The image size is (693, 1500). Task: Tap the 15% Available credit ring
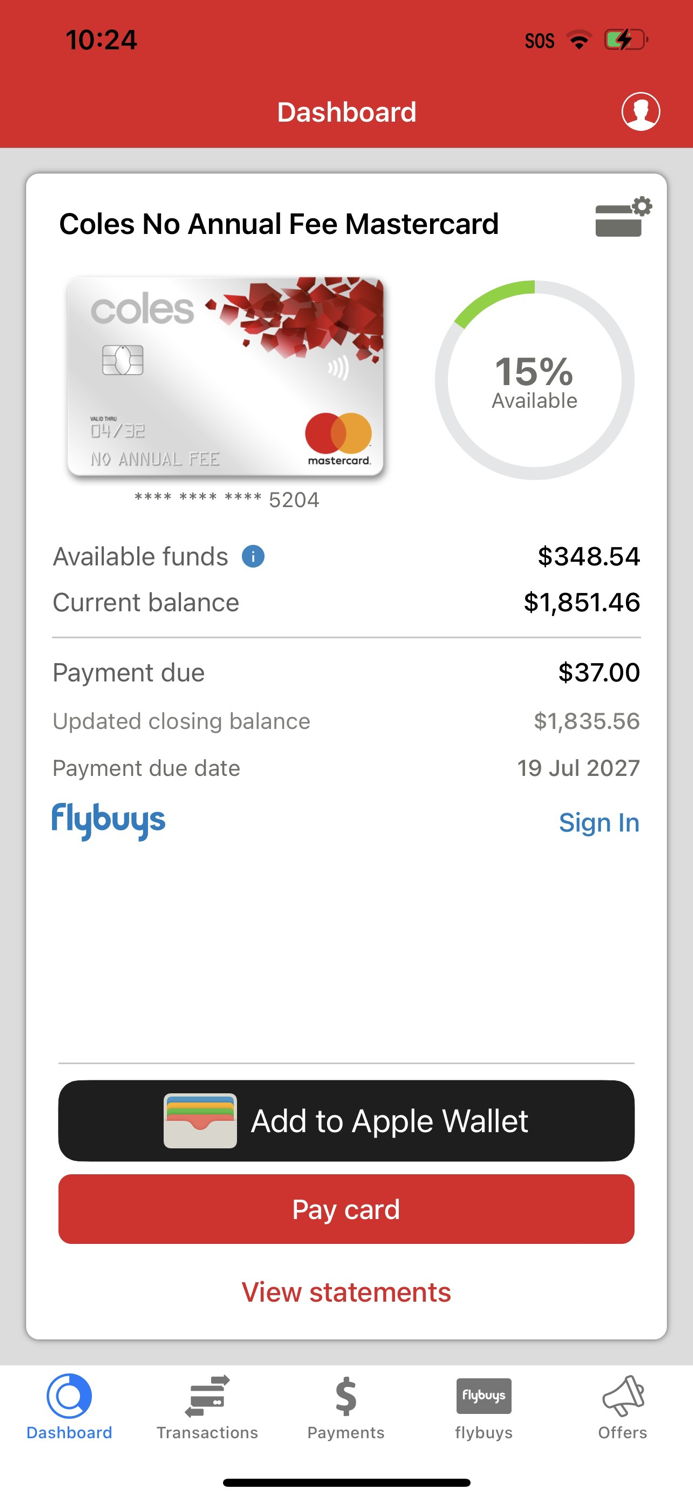(534, 379)
